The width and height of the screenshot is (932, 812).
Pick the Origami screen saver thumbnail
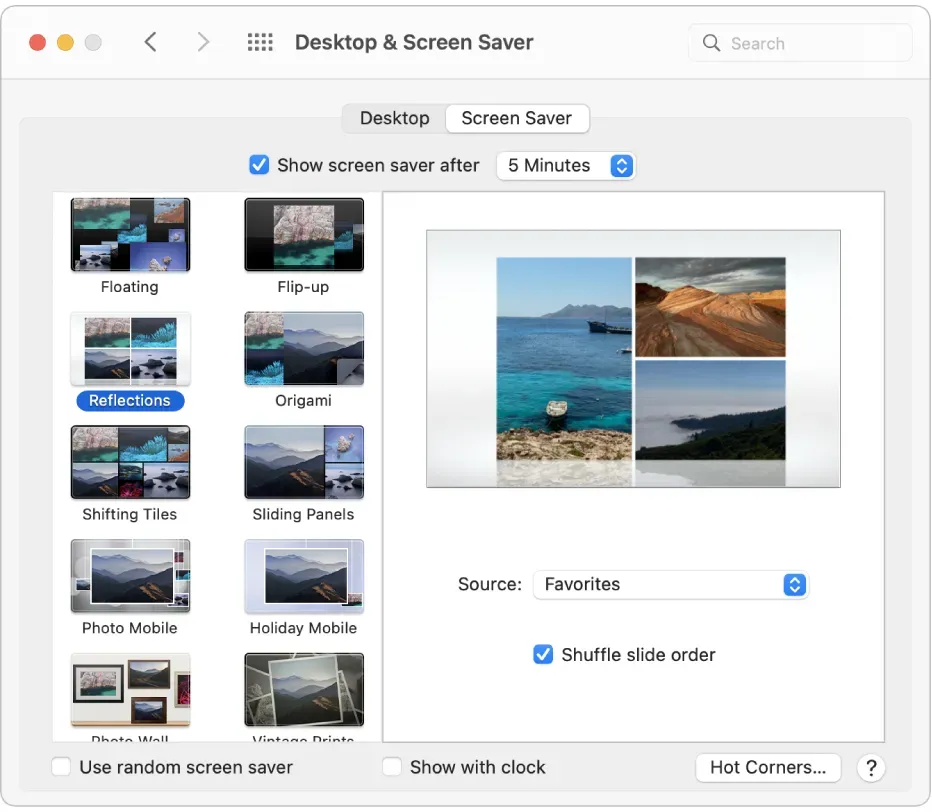[x=304, y=349]
